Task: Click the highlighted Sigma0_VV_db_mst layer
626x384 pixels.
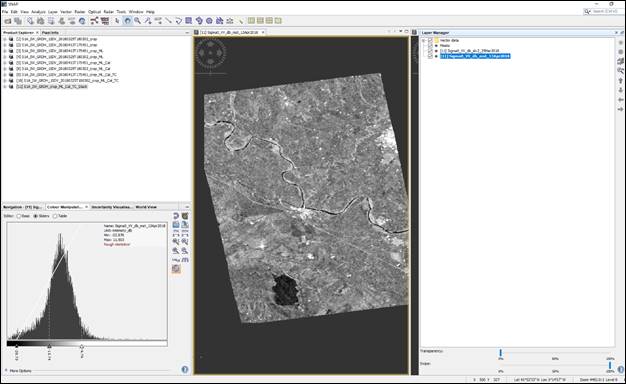Action: [x=475, y=56]
